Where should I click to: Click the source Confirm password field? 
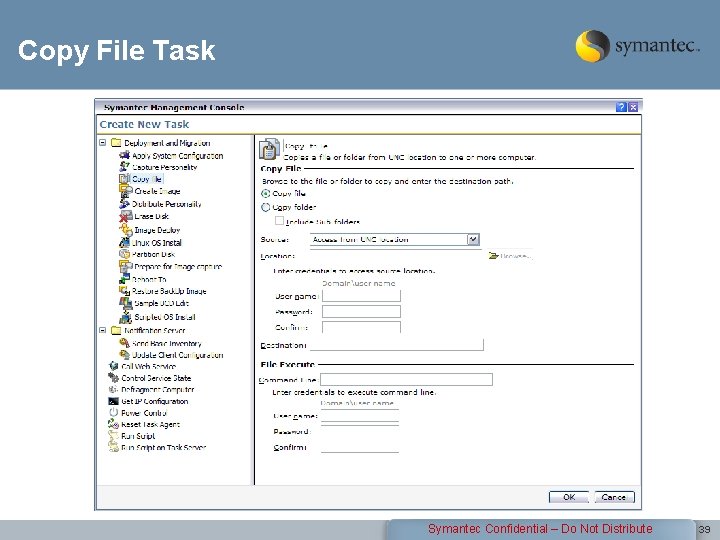pyautogui.click(x=361, y=327)
